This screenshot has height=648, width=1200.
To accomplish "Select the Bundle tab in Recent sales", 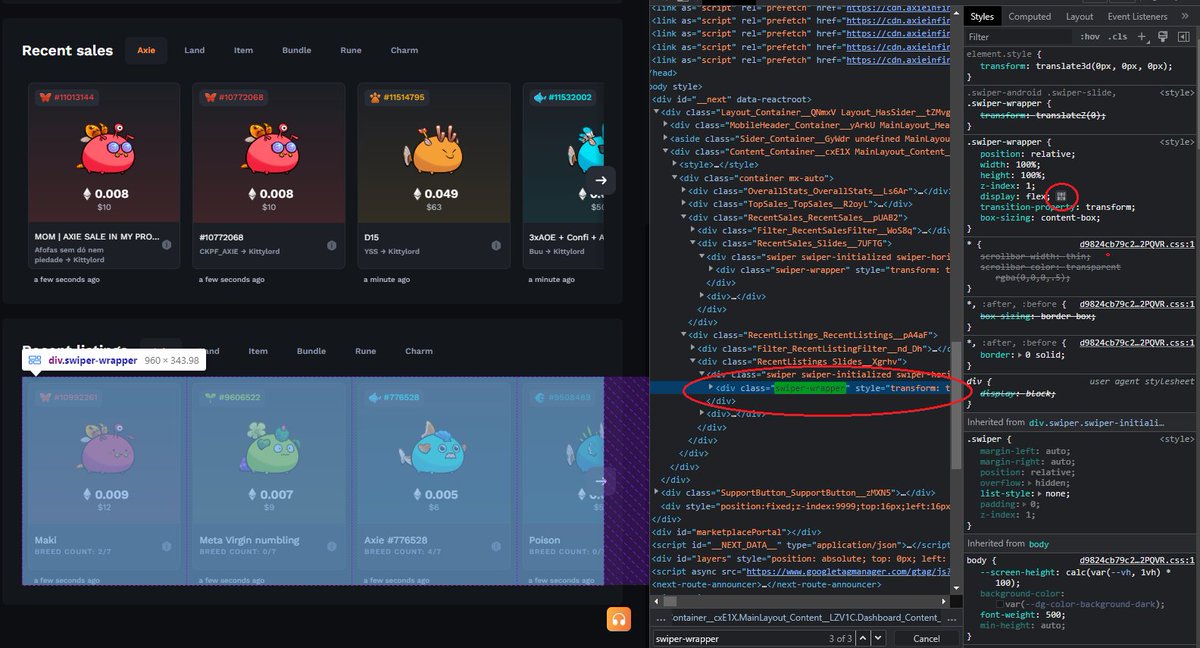I will click(x=297, y=50).
